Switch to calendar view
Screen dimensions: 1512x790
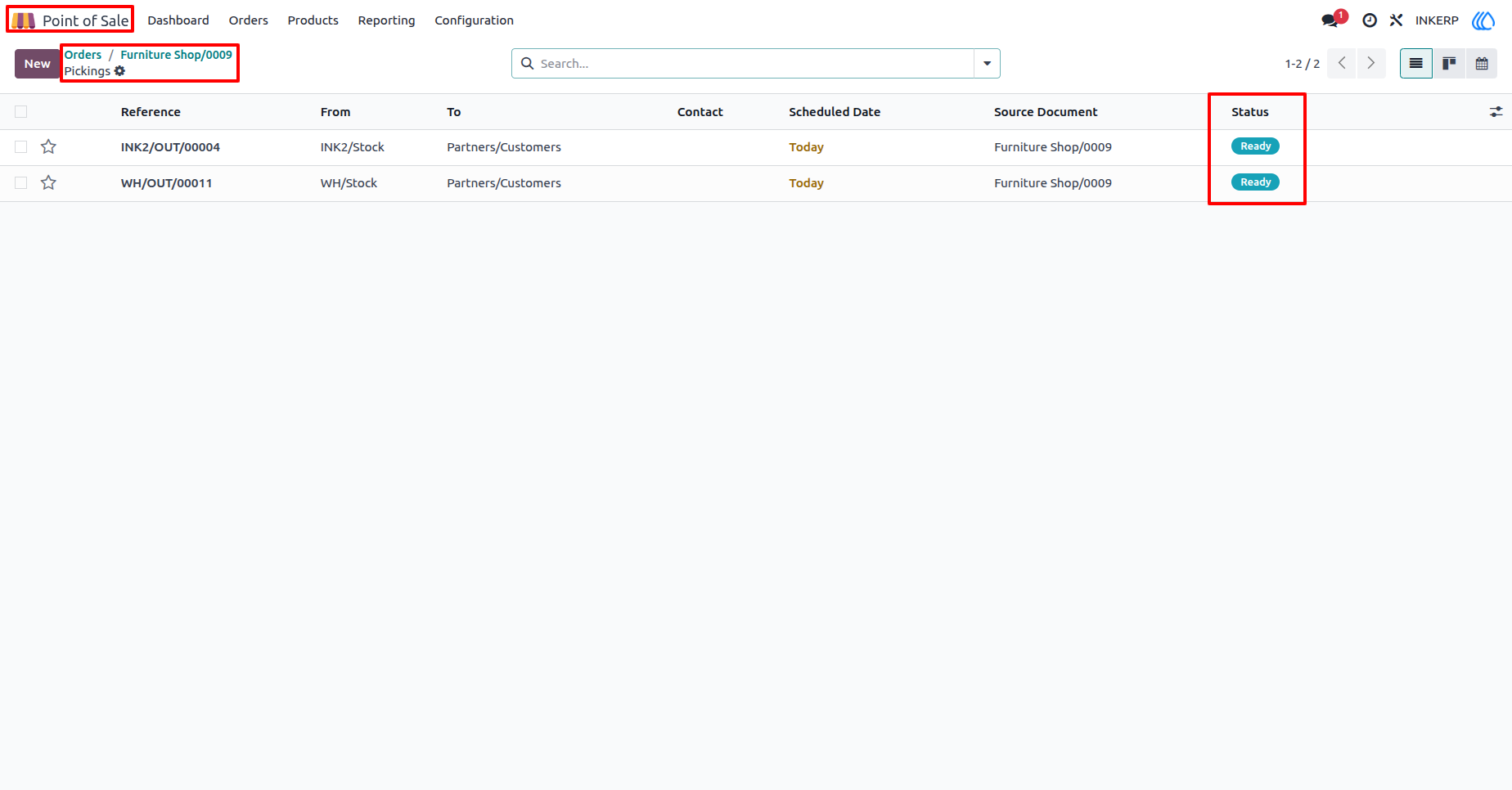tap(1482, 63)
